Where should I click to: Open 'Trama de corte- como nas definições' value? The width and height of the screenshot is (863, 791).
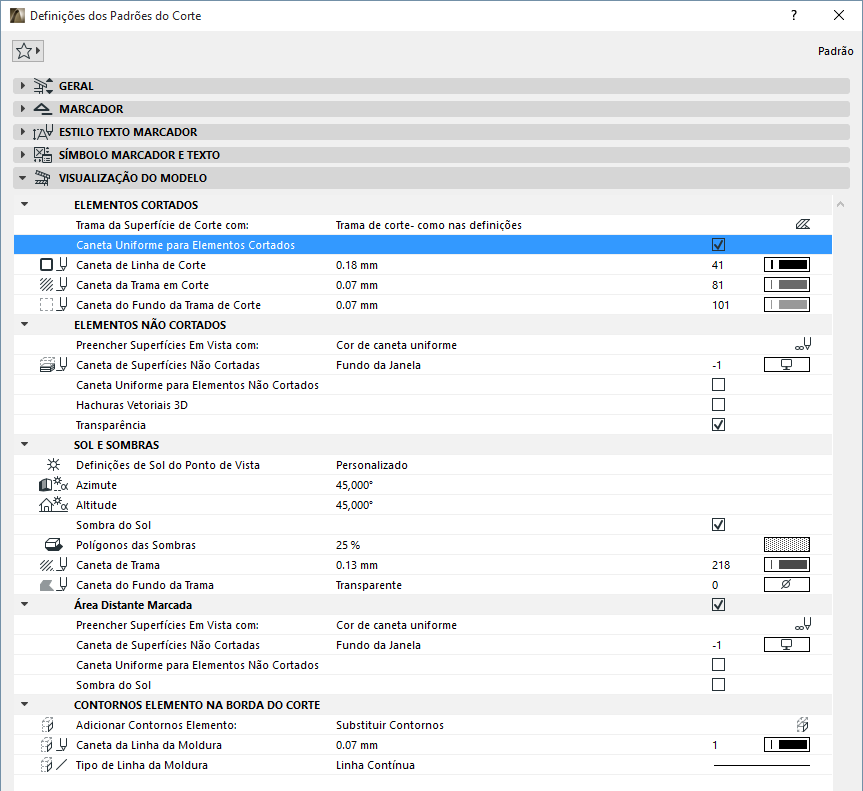pyautogui.click(x=429, y=225)
